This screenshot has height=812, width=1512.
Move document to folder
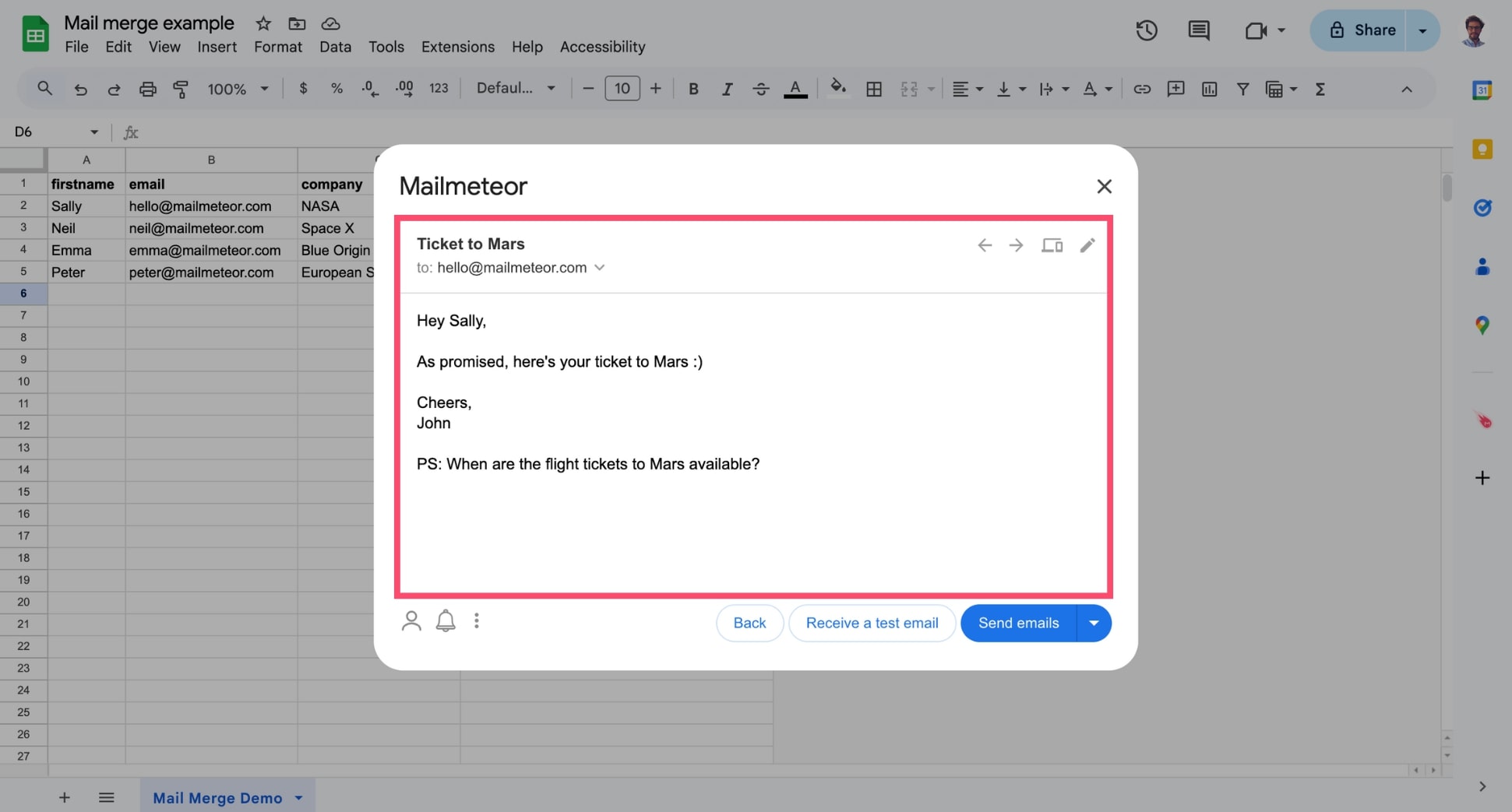coord(297,23)
